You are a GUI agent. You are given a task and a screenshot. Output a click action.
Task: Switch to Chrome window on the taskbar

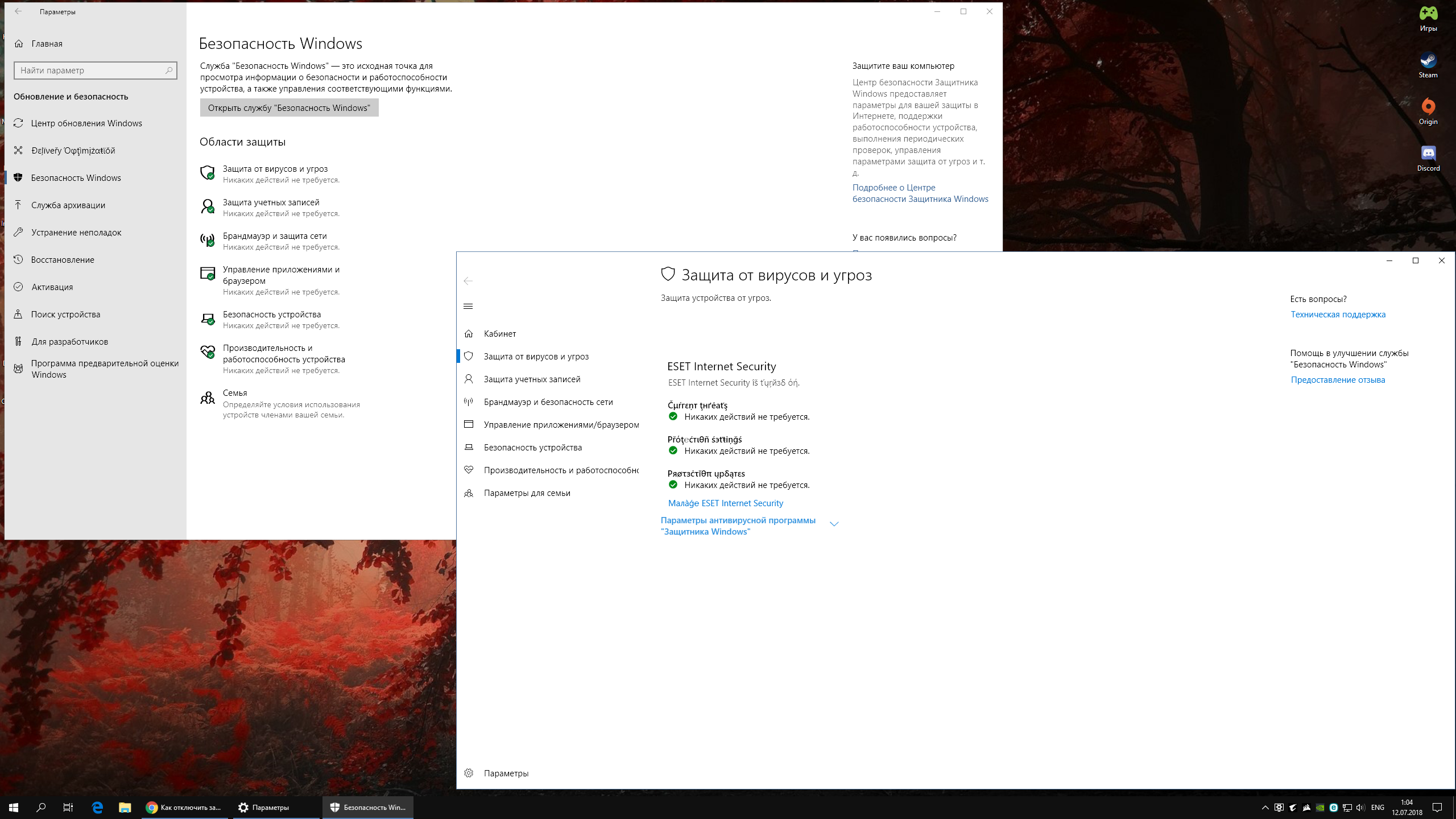(184, 807)
